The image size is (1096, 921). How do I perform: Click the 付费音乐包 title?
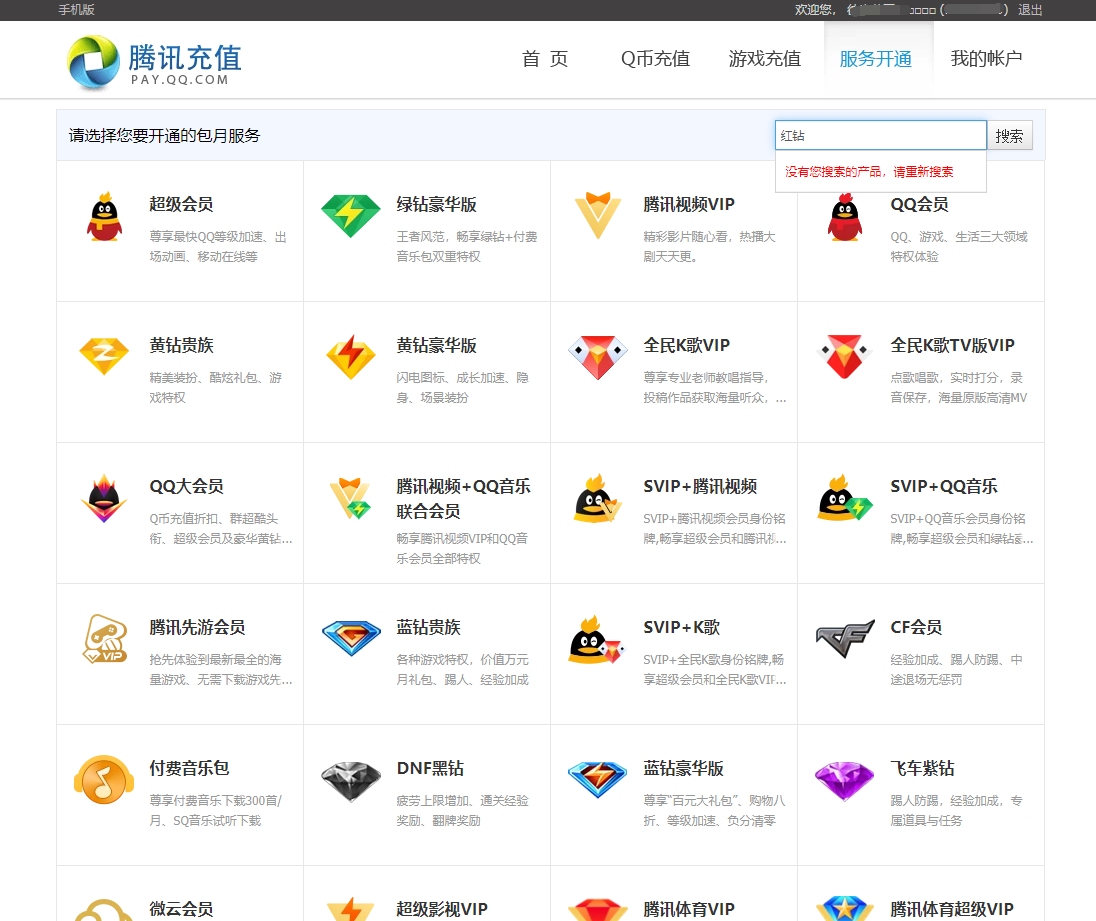point(189,769)
